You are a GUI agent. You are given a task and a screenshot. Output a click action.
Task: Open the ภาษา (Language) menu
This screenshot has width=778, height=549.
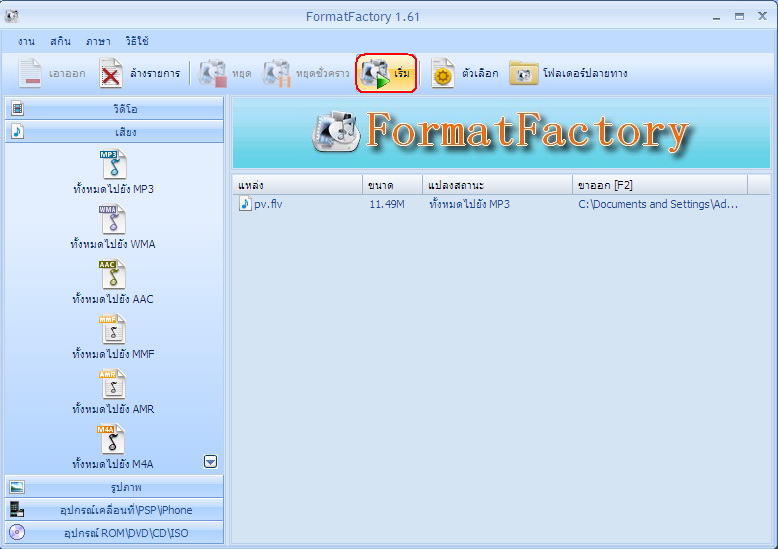click(98, 41)
